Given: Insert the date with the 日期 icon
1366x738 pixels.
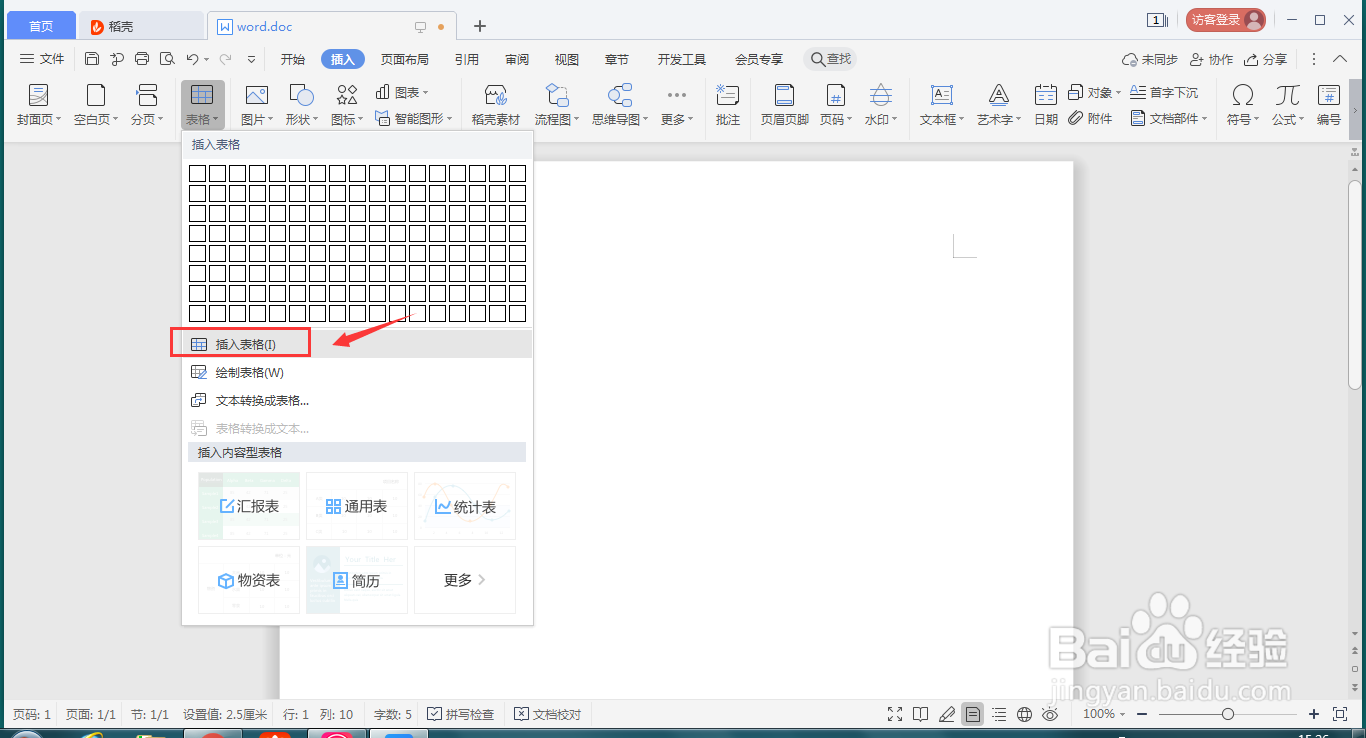Looking at the screenshot, I should pyautogui.click(x=1044, y=104).
